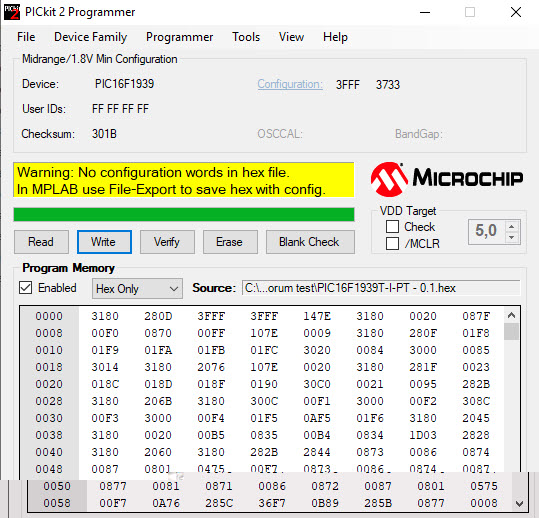
Task: Select memory cell 280D in row 0000
Action: 158,316
